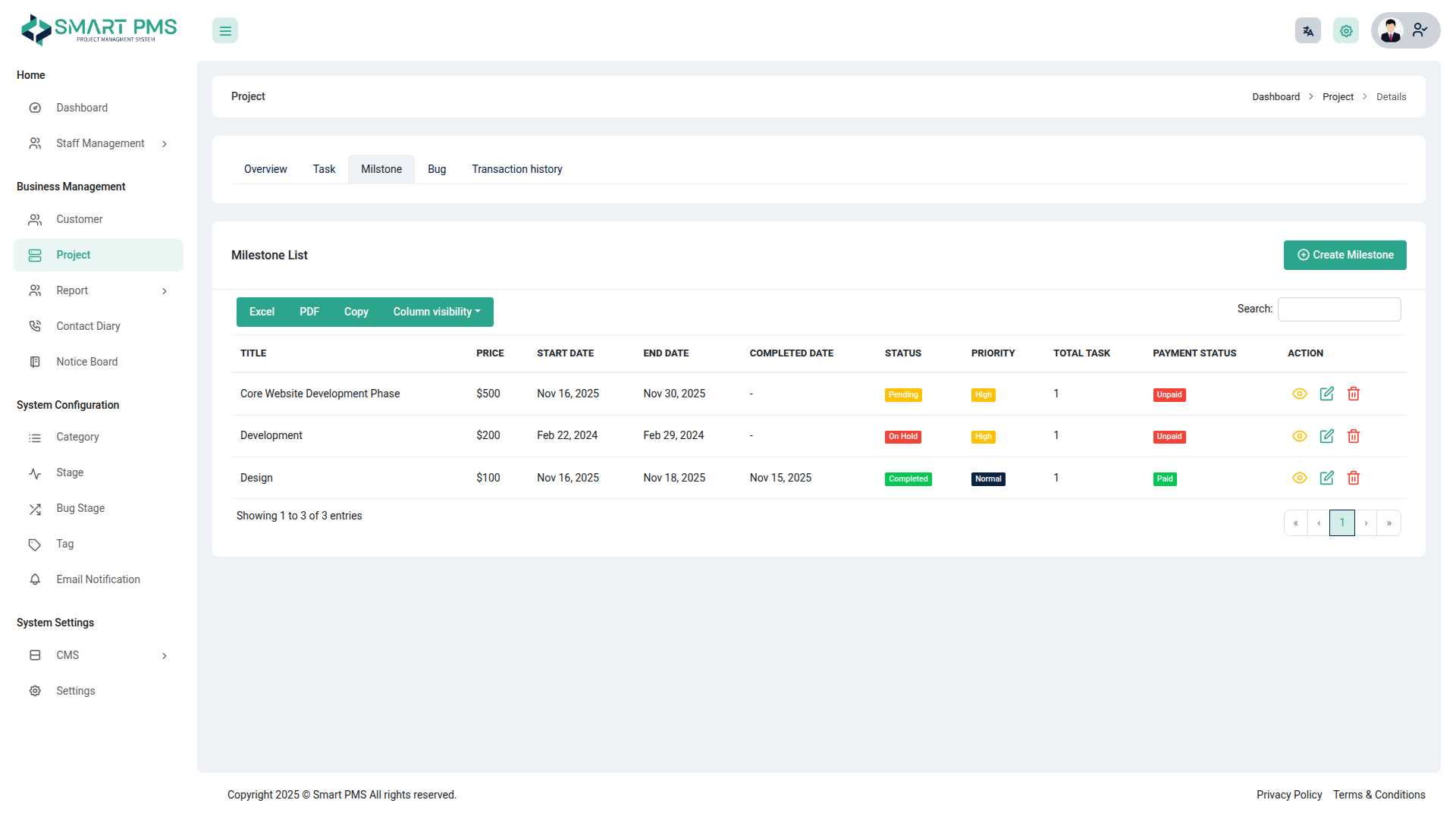This screenshot has height=819, width=1456.
Task: Export the milestone list to Excel
Action: pyautogui.click(x=262, y=312)
